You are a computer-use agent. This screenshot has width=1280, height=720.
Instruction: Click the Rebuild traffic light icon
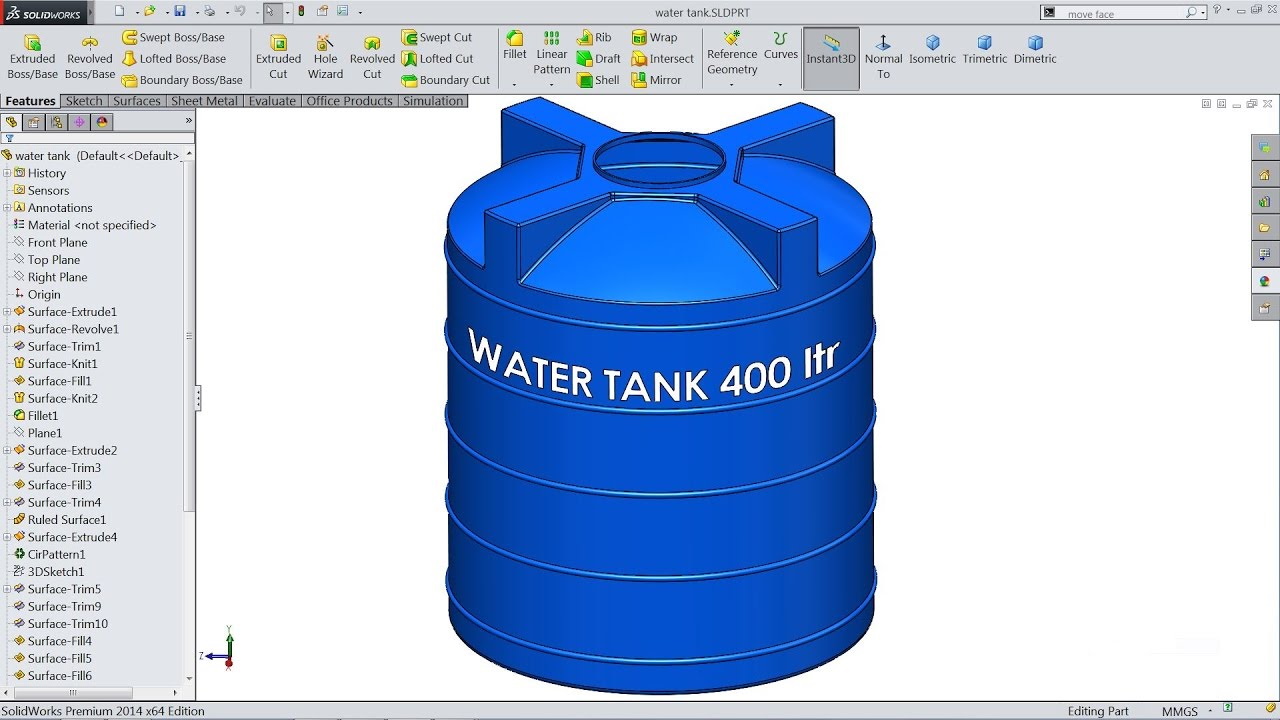pyautogui.click(x=301, y=12)
